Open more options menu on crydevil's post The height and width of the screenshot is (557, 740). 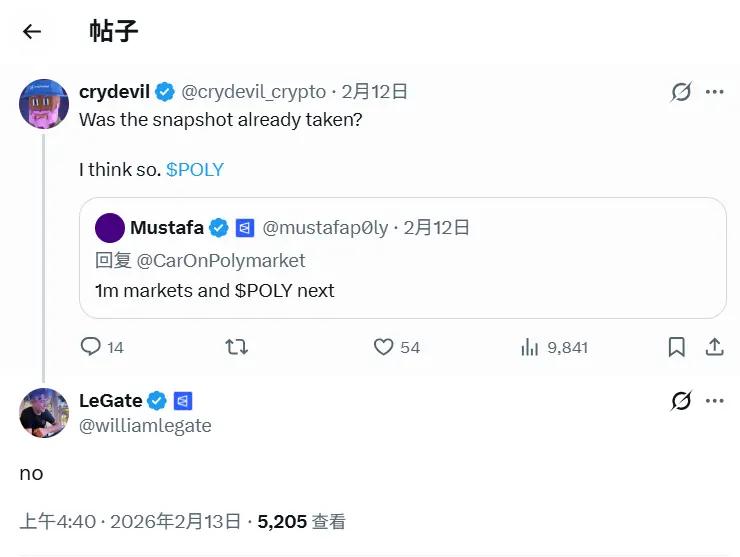(x=714, y=92)
